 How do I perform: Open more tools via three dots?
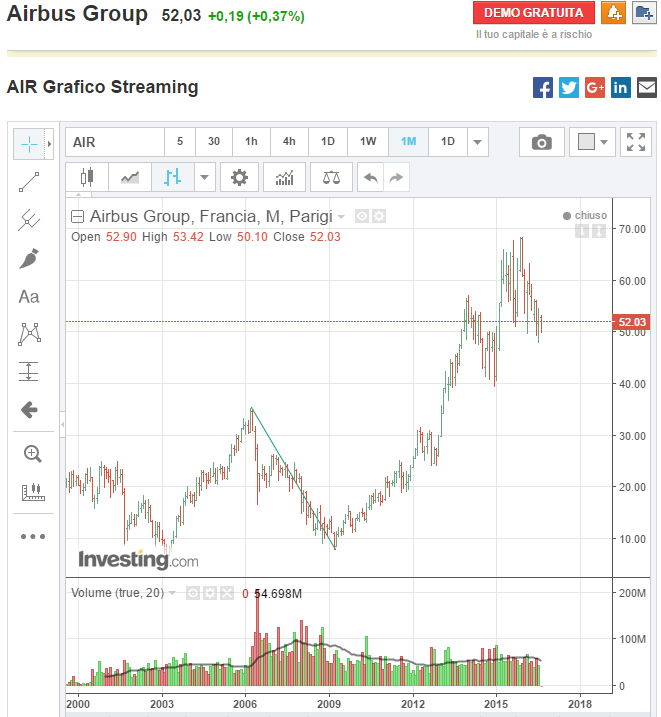(33, 536)
